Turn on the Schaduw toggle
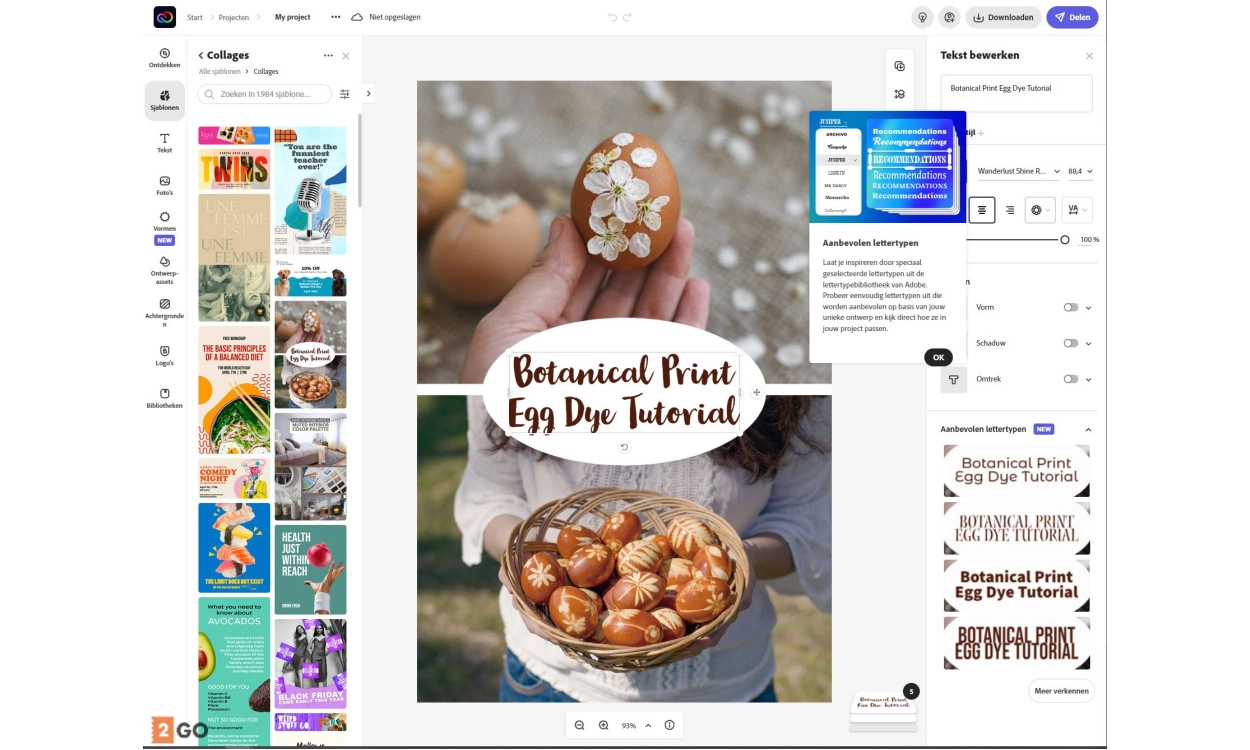 (x=1070, y=343)
